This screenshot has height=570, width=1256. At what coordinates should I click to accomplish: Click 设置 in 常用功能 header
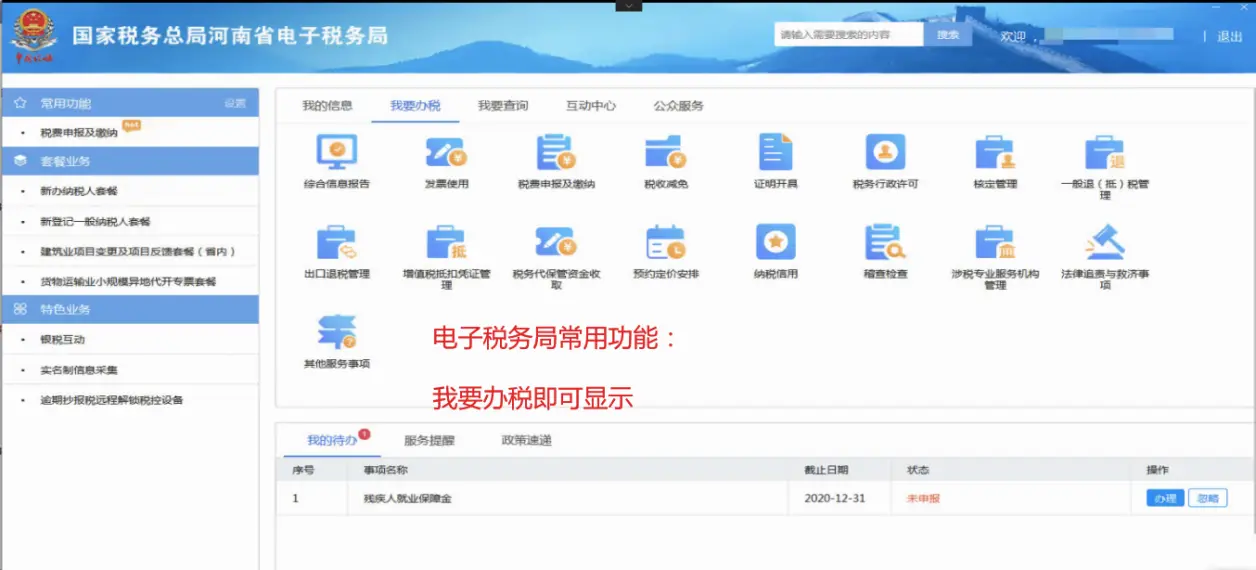point(235,103)
